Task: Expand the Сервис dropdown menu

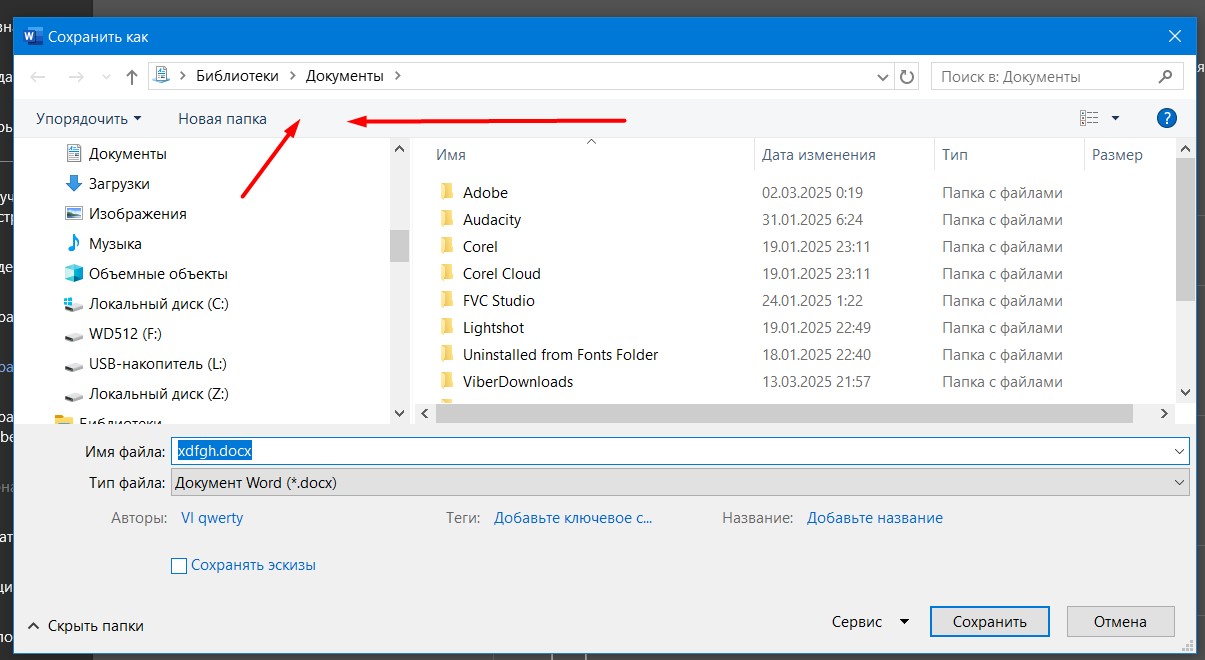Action: pos(870,622)
